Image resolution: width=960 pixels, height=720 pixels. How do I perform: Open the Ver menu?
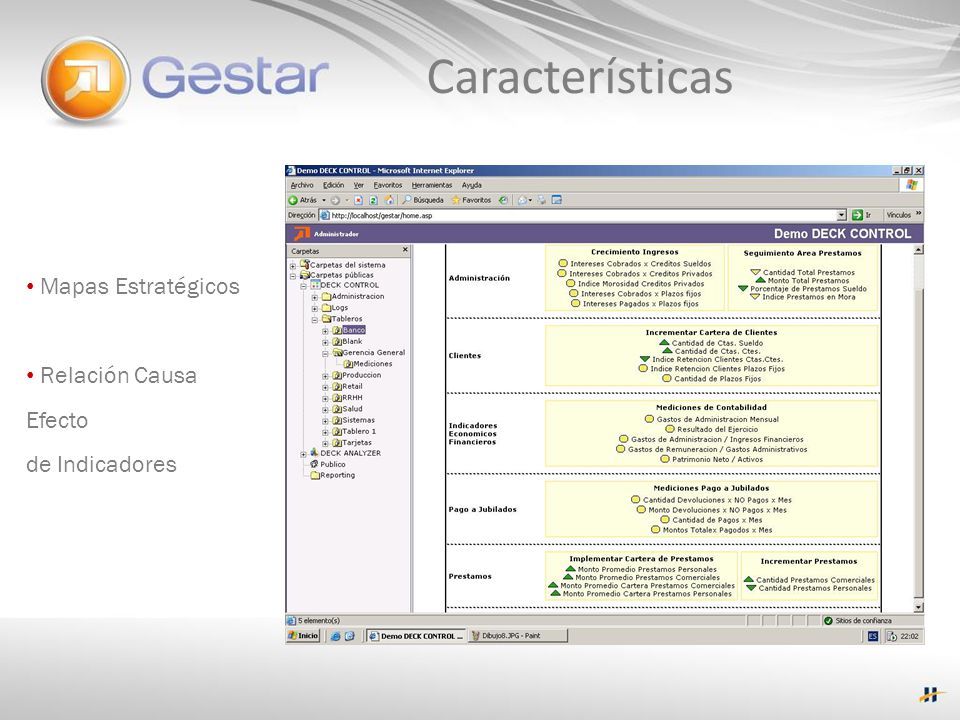[359, 185]
